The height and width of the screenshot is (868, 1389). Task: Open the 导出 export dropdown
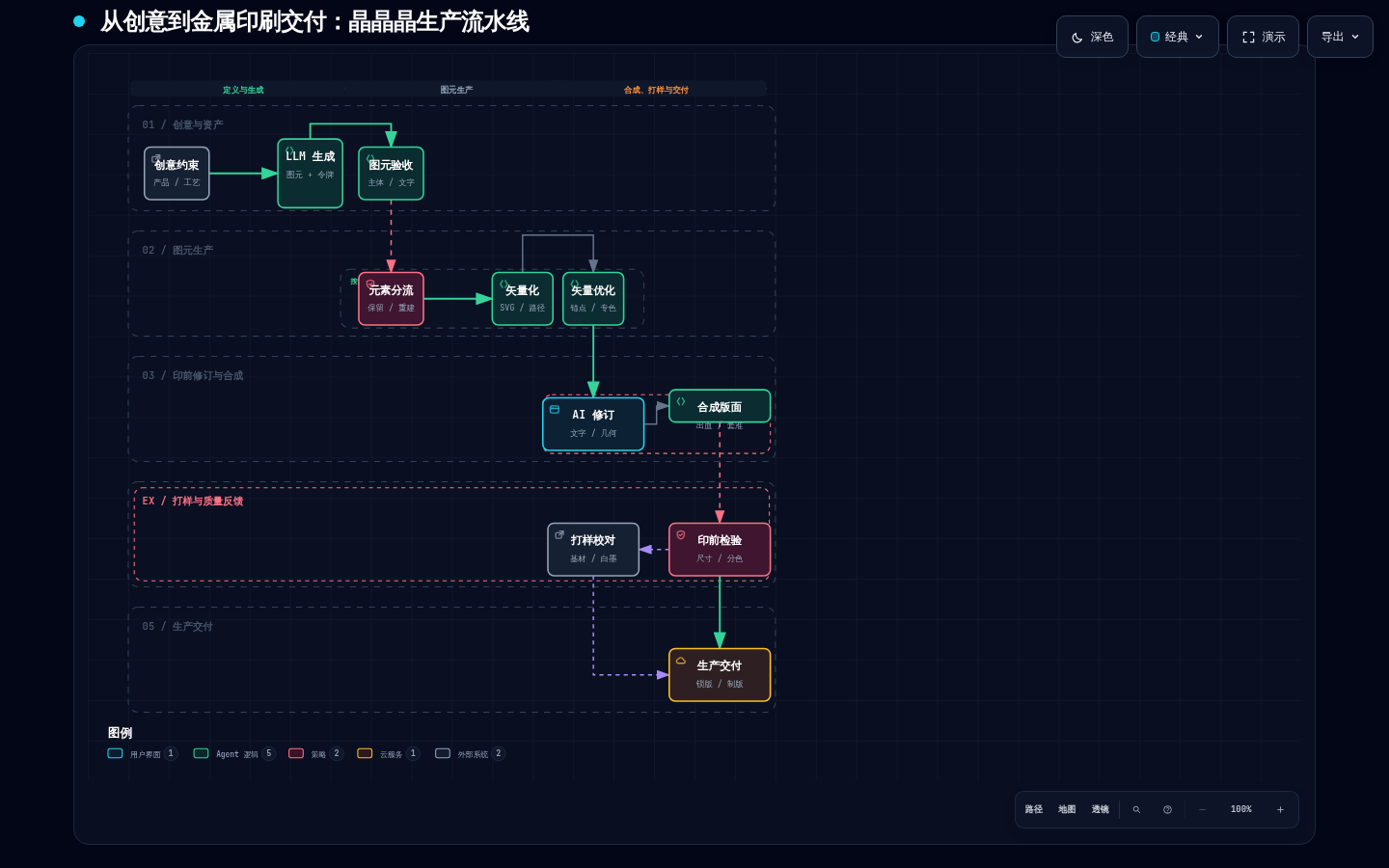(x=1340, y=37)
